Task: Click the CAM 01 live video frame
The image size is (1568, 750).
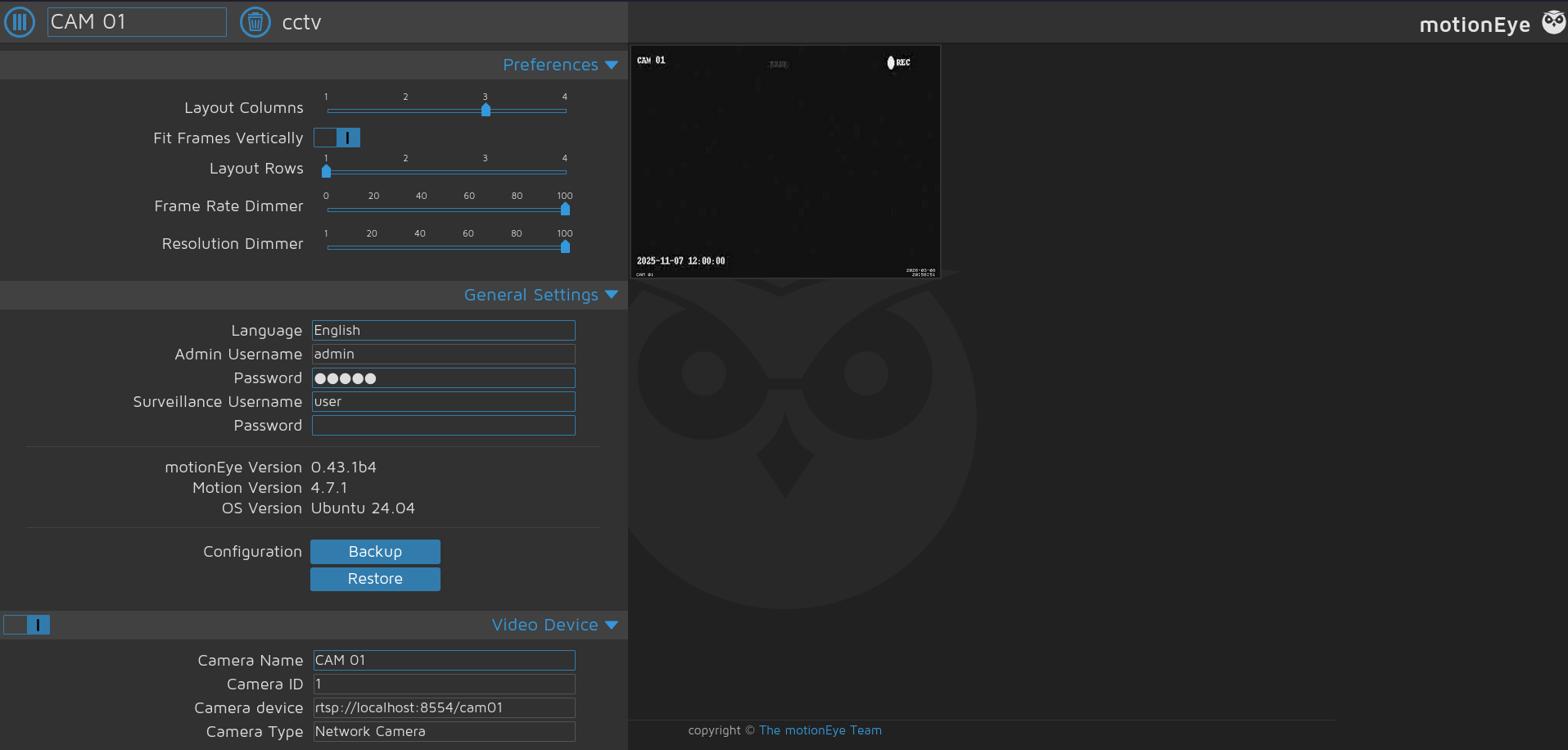Action: point(785,162)
